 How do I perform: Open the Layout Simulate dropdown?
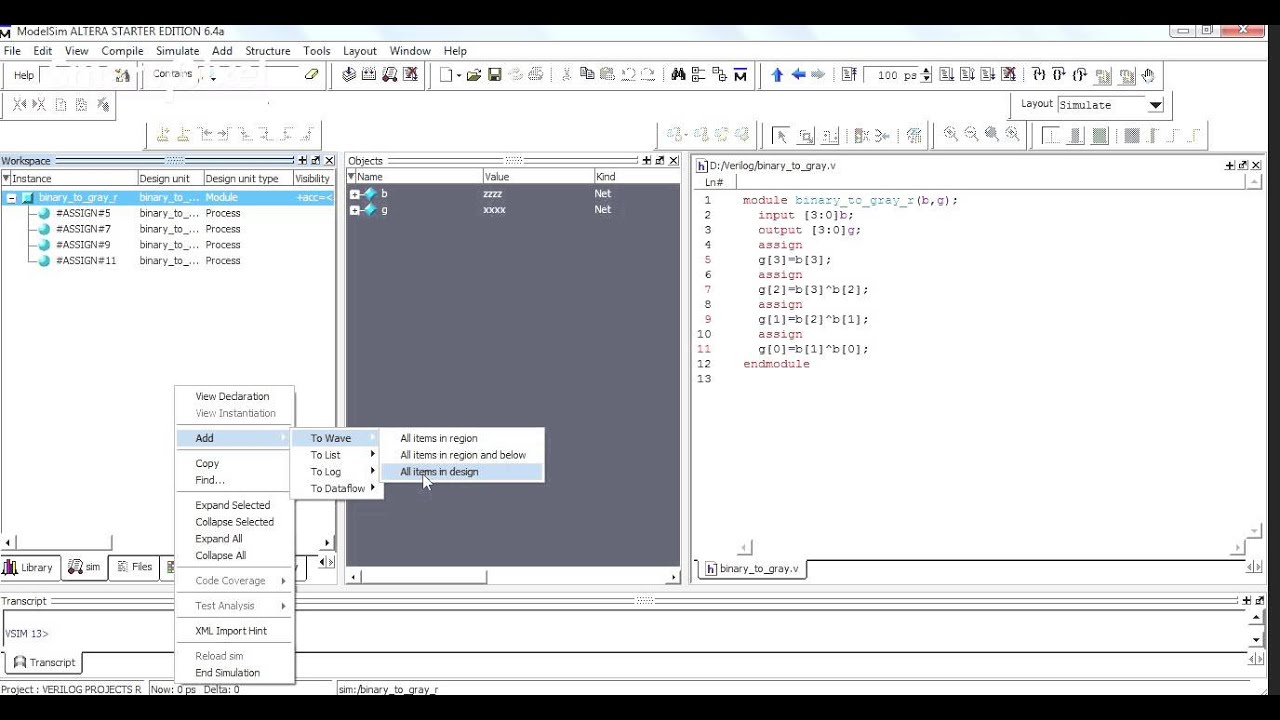tap(1155, 105)
